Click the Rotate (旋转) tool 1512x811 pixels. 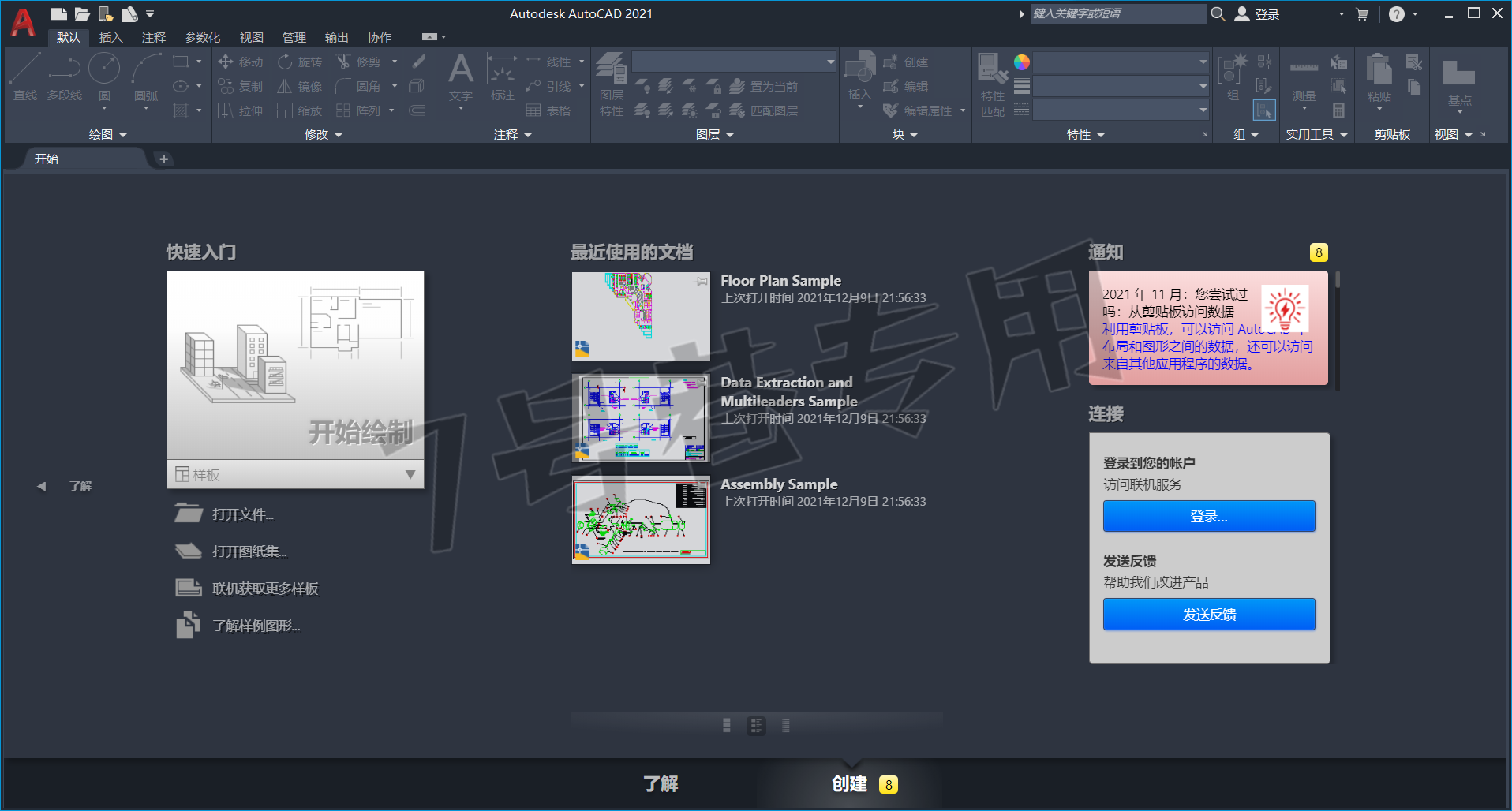(x=300, y=62)
